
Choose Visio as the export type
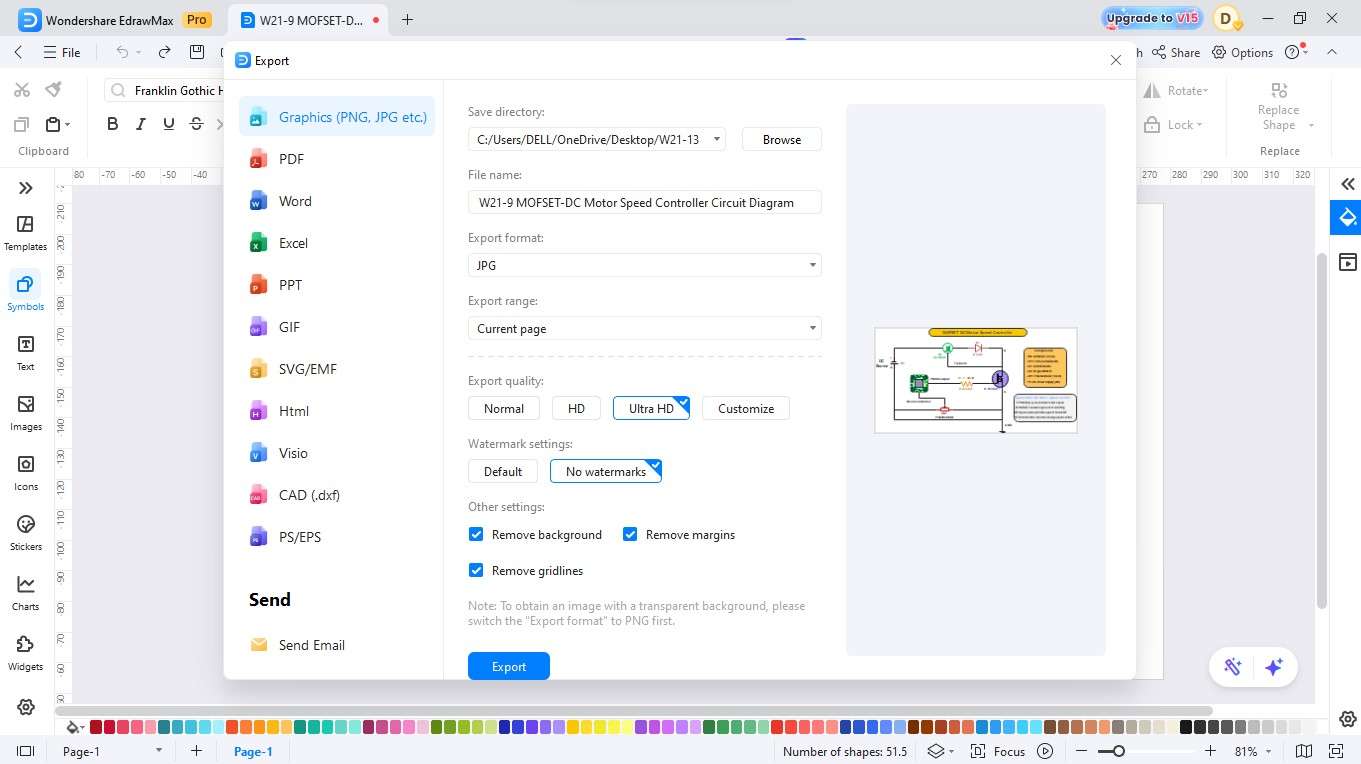click(x=293, y=453)
